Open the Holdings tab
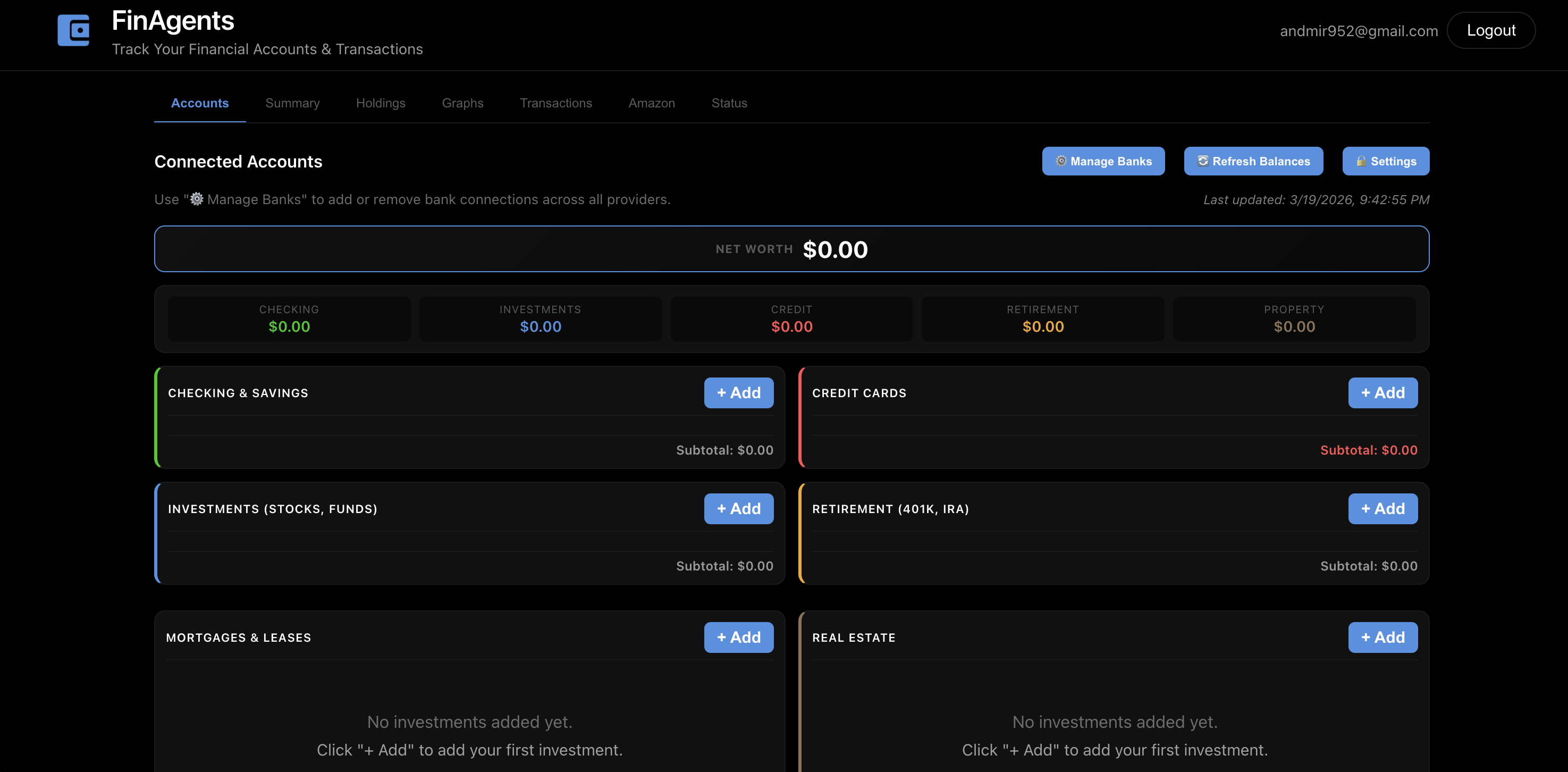The image size is (1568, 772). [x=381, y=103]
